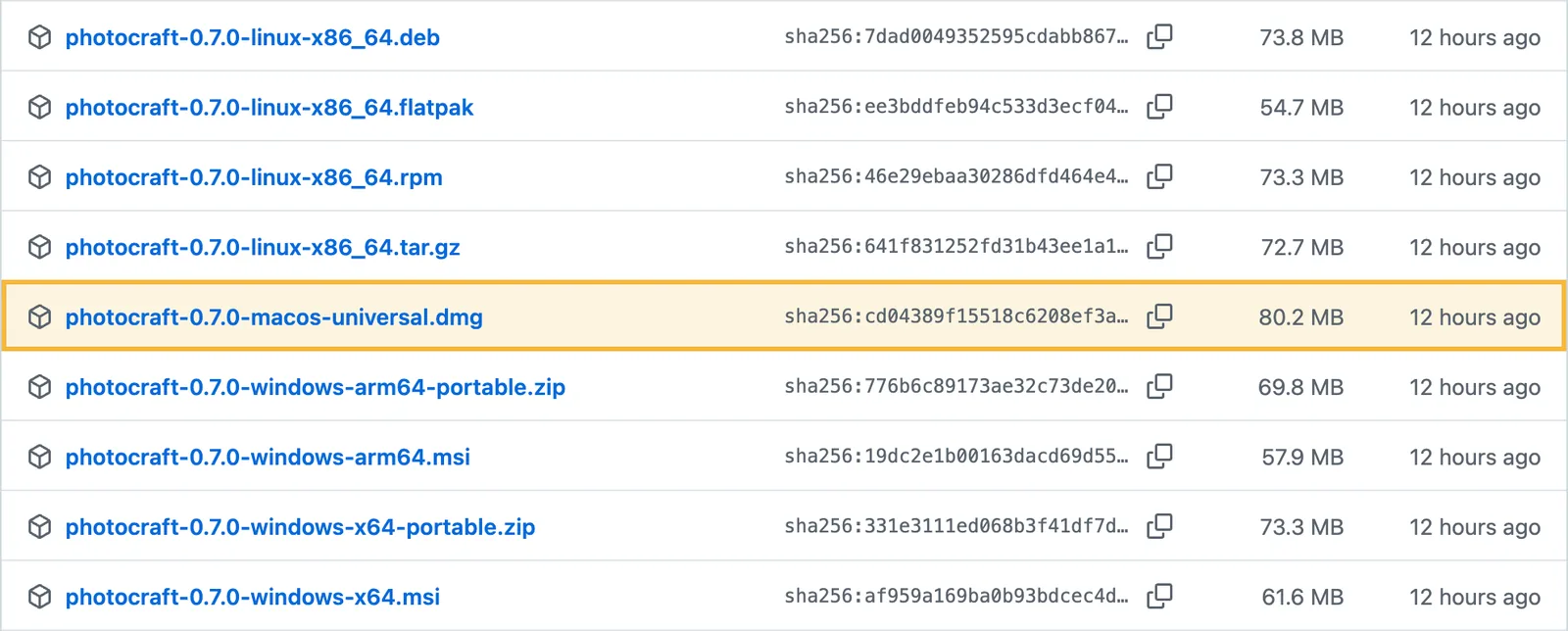The image size is (1568, 631).
Task: Download photocraft-0.7.0-linux-x86_64.tar.gz
Action: 263,247
